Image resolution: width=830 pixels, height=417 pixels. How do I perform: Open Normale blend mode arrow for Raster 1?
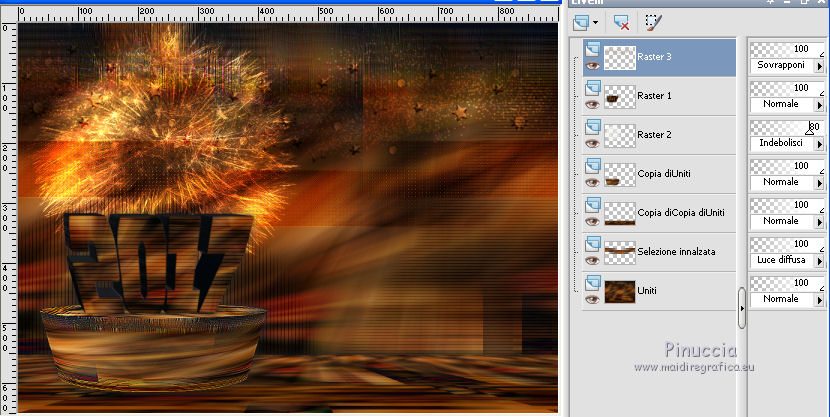819,105
